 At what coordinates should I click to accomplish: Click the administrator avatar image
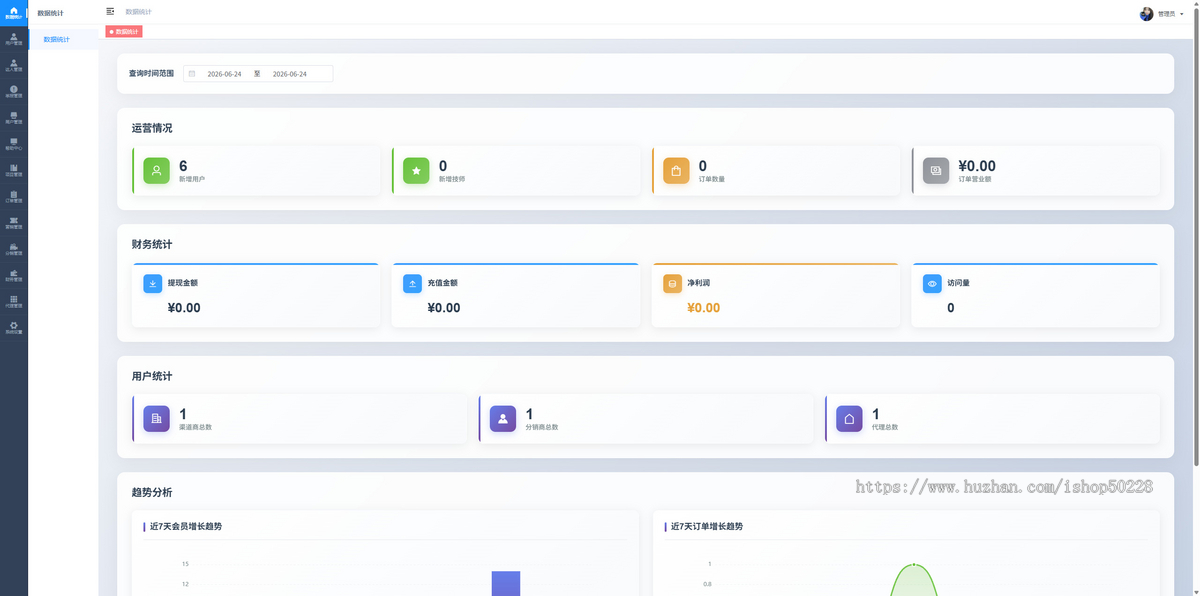click(1146, 14)
